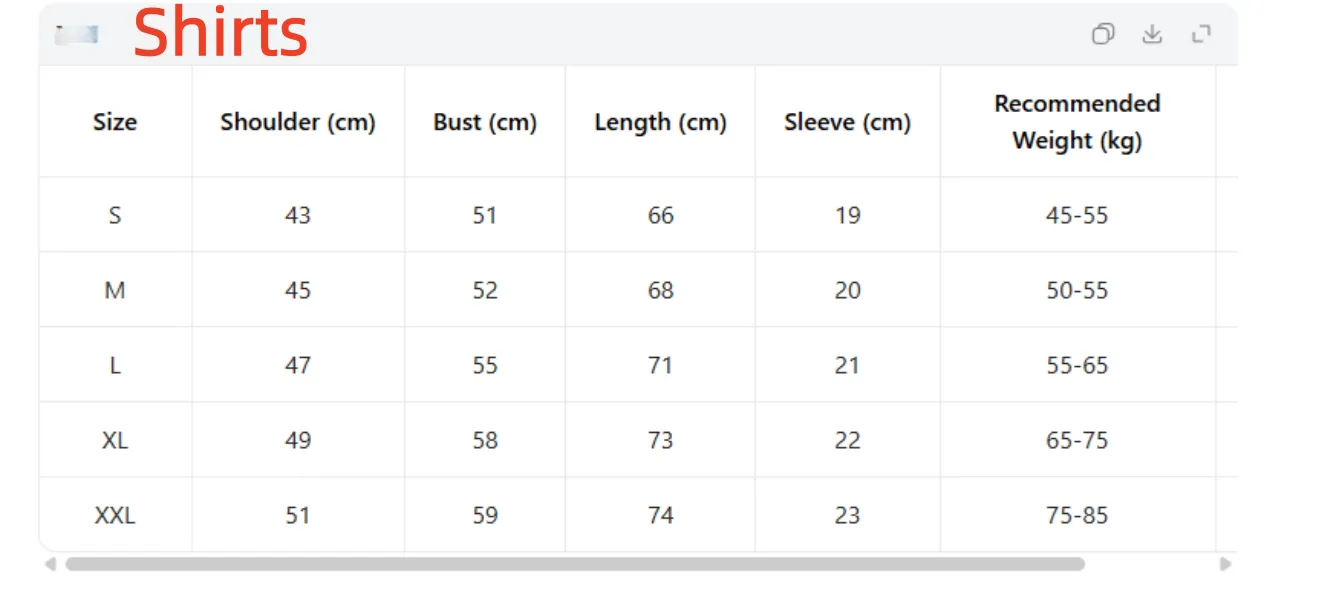Click the Shoulder (cm) column header
The width and height of the screenshot is (1342, 600).
click(298, 122)
